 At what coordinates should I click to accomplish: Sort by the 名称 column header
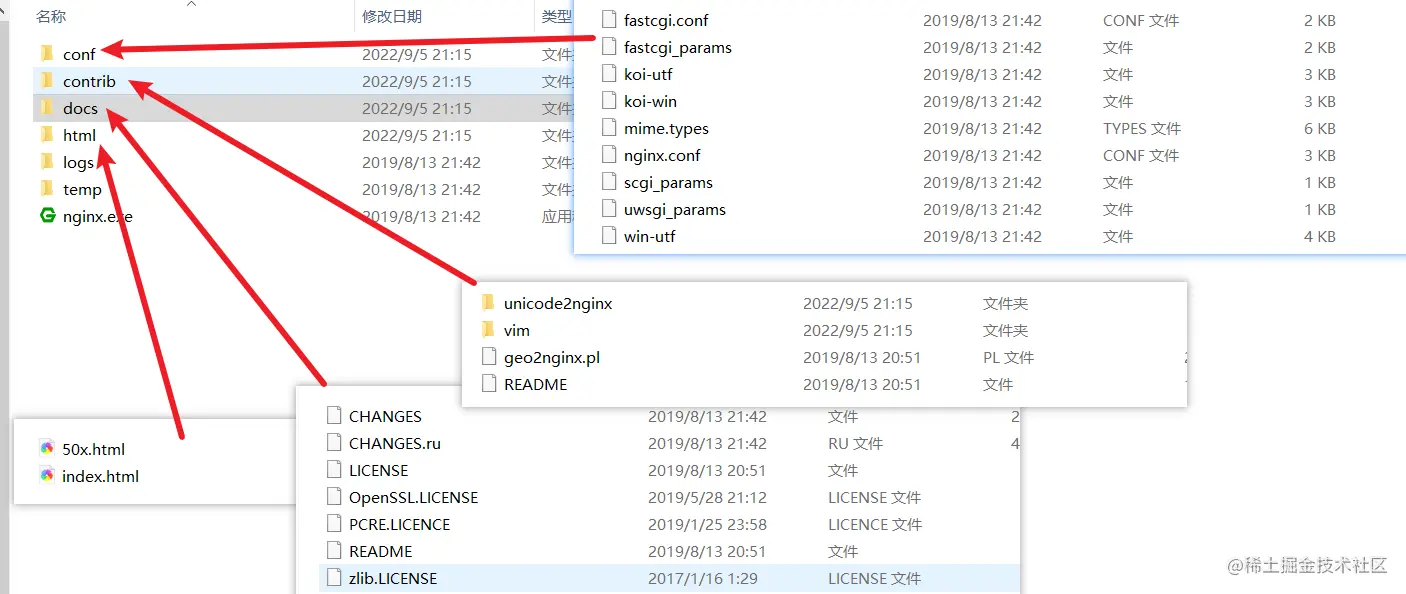tap(51, 16)
